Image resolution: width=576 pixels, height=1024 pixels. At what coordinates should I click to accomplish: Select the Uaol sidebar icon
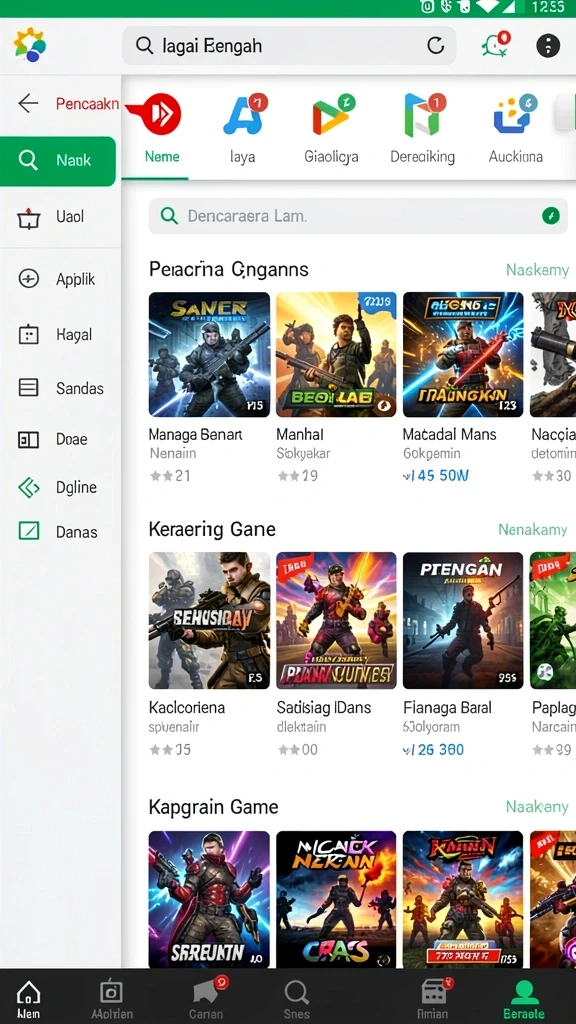pos(28,217)
